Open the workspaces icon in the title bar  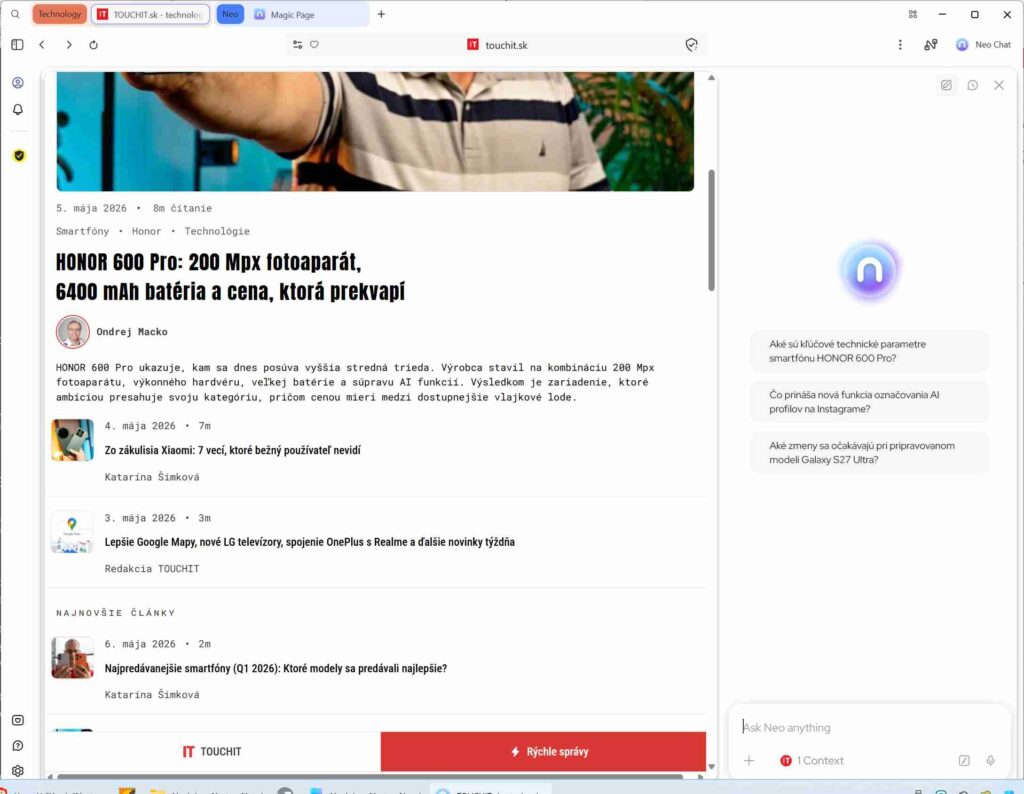coord(912,14)
